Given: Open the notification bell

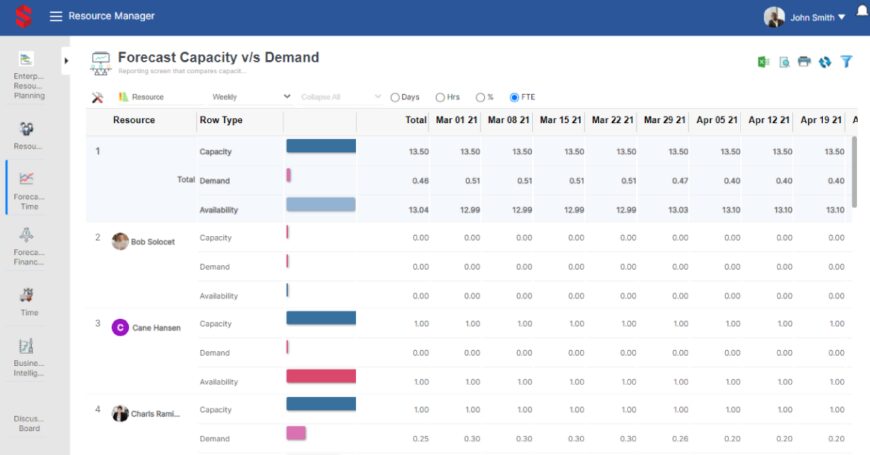Looking at the screenshot, I should tap(862, 12).
